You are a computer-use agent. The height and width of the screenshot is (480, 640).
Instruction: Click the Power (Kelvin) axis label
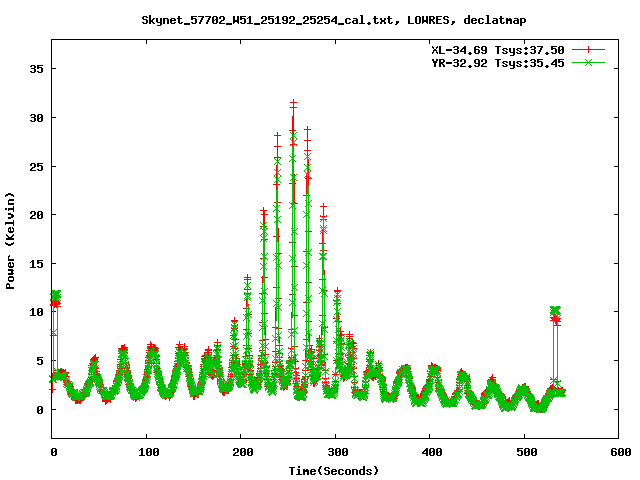10,241
